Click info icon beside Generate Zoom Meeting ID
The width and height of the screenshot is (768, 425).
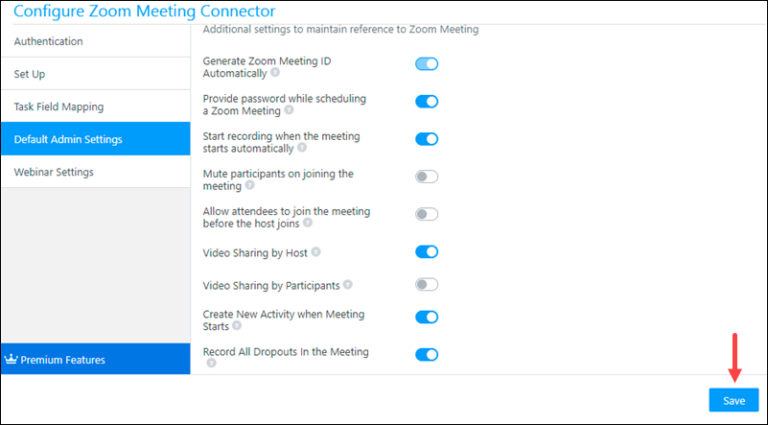coord(275,73)
